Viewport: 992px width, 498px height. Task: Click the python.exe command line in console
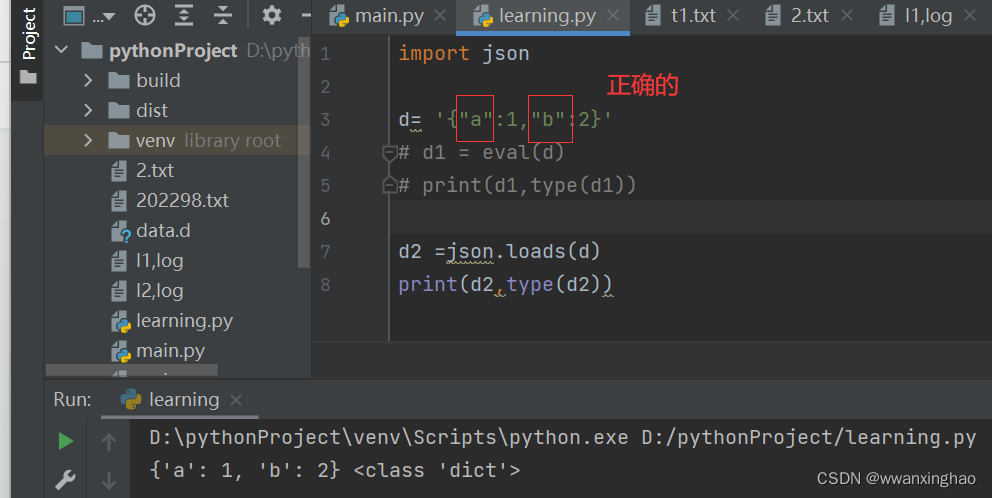pos(563,437)
